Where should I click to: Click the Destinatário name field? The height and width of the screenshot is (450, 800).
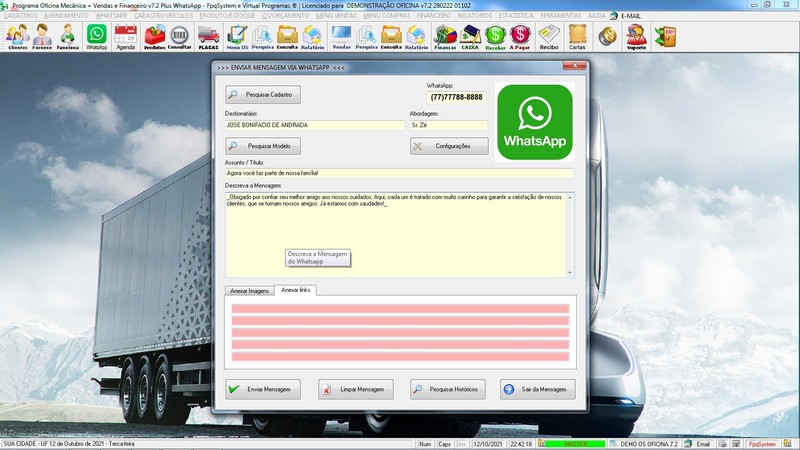click(x=314, y=125)
